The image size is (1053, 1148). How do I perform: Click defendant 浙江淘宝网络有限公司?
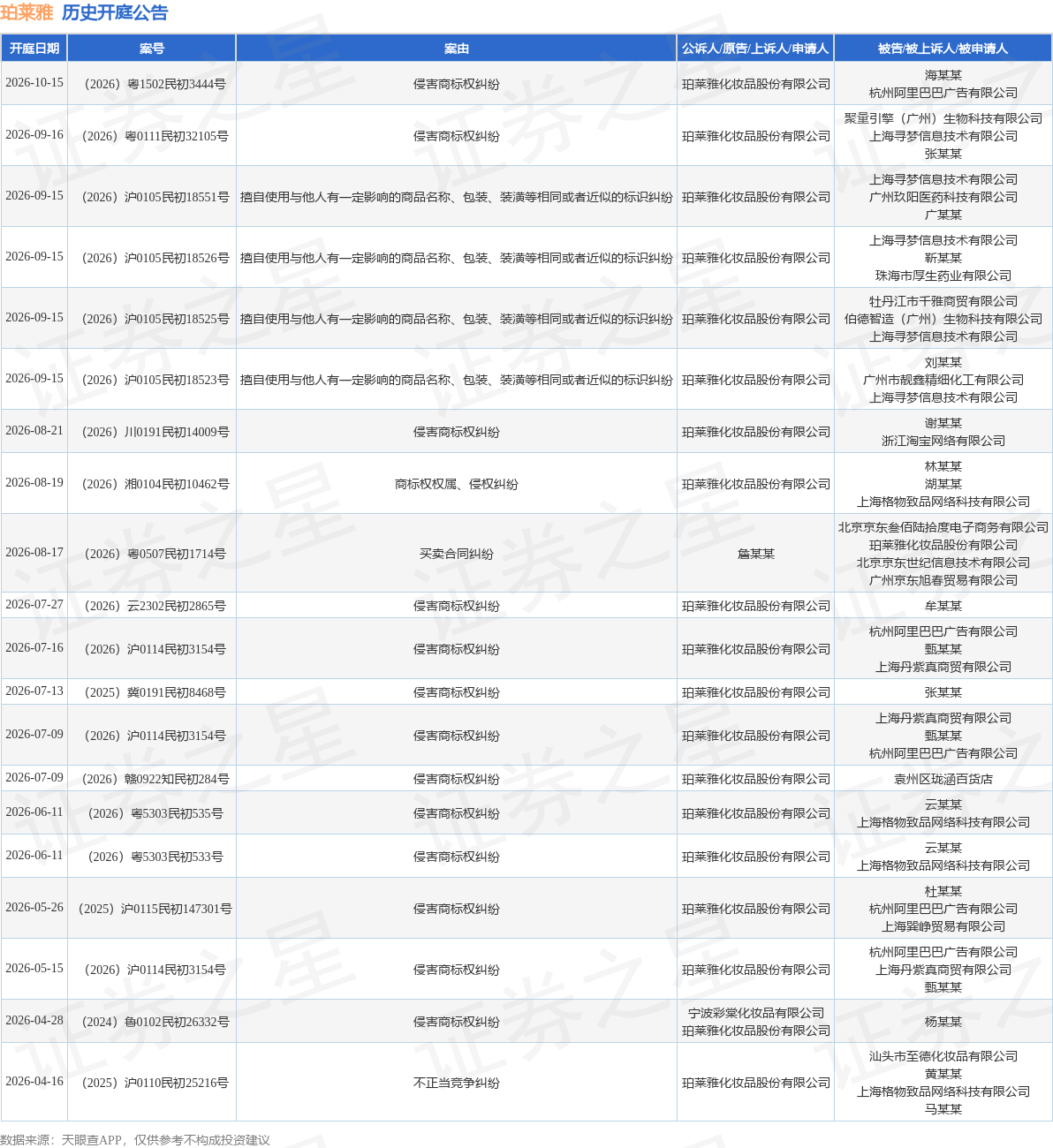click(943, 441)
